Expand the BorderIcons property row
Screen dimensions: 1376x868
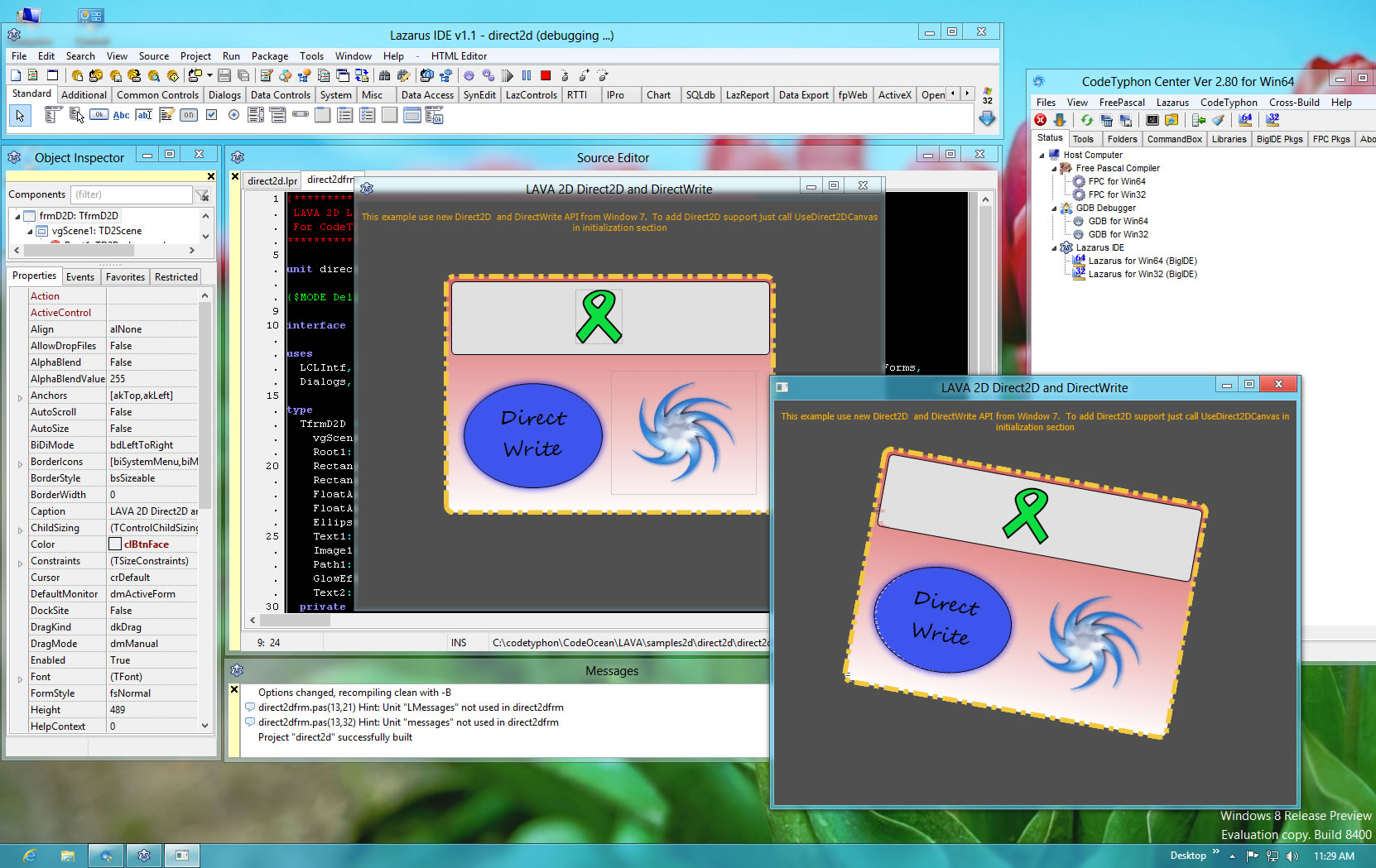(20, 464)
